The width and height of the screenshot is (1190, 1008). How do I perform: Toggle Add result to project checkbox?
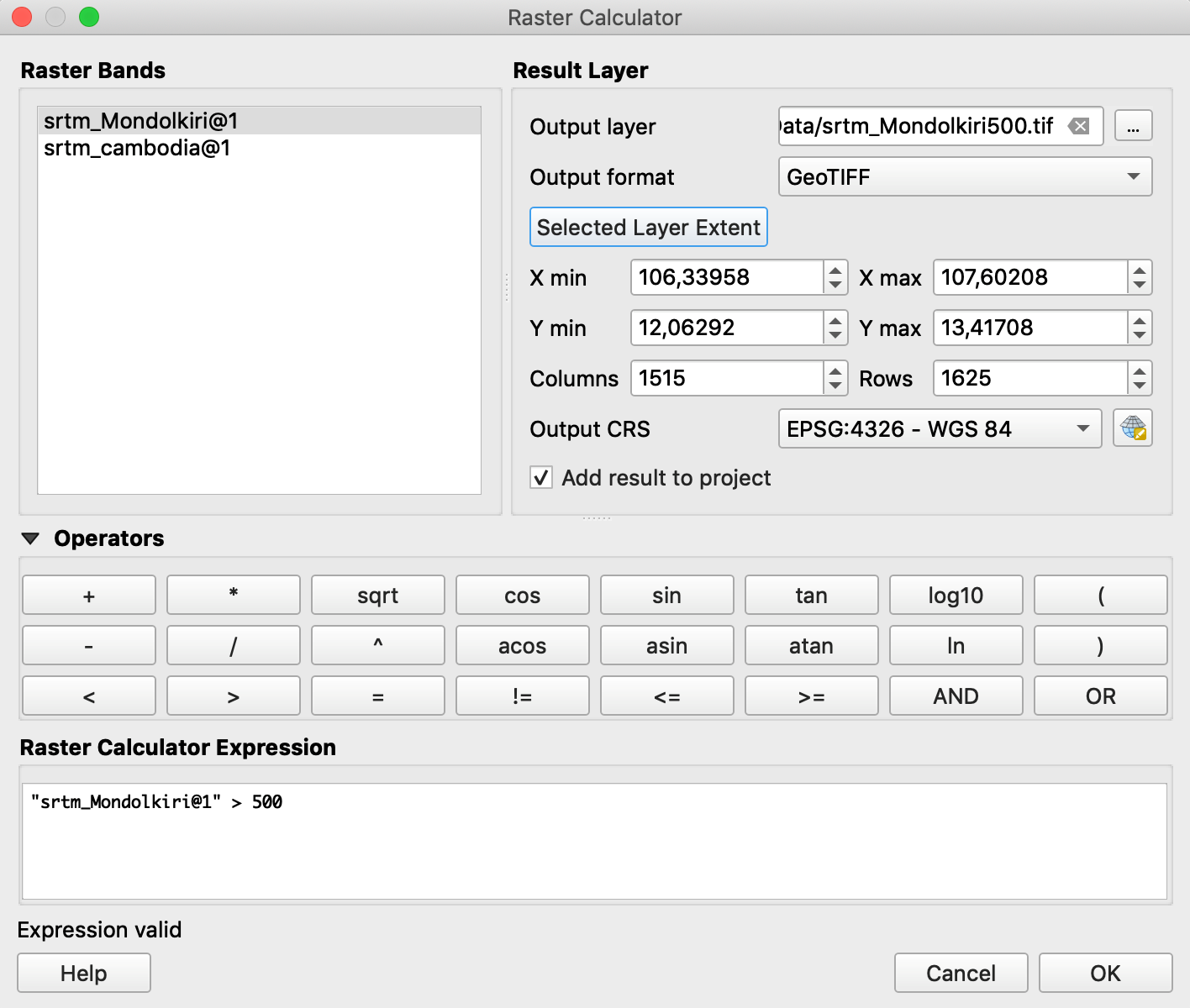point(541,478)
